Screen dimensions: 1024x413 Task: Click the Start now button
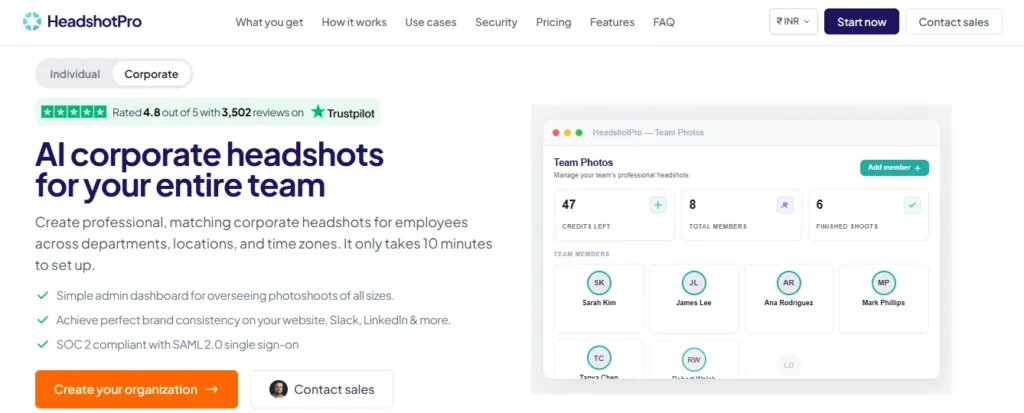tap(861, 22)
